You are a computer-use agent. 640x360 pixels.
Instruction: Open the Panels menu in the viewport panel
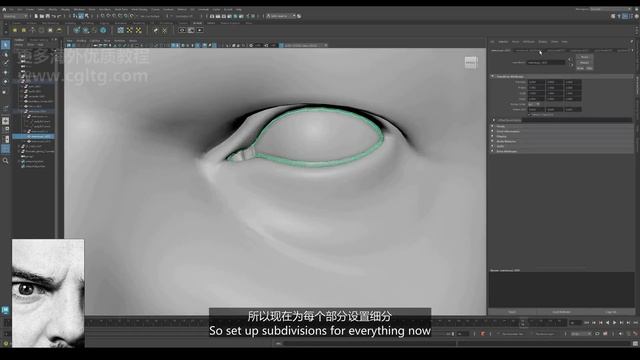133,41
